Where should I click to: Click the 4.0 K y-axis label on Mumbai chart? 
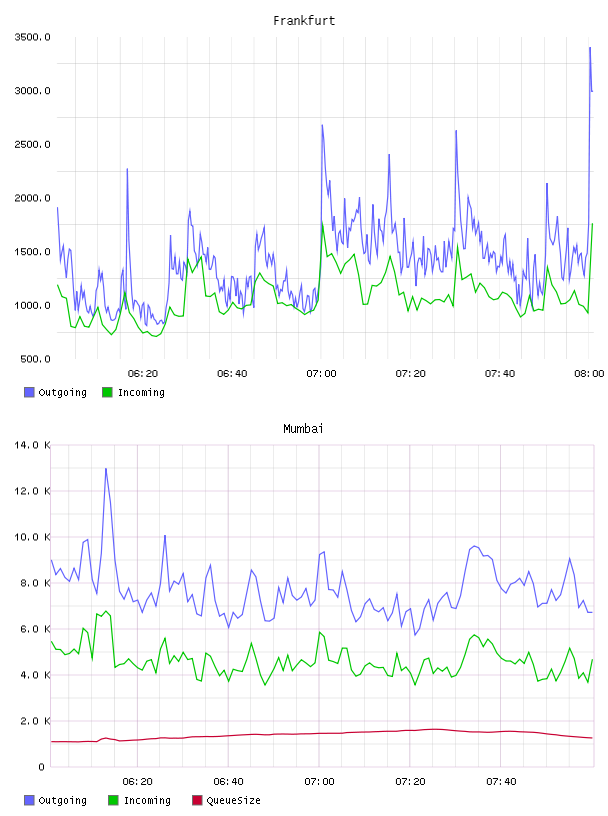[x=35, y=675]
